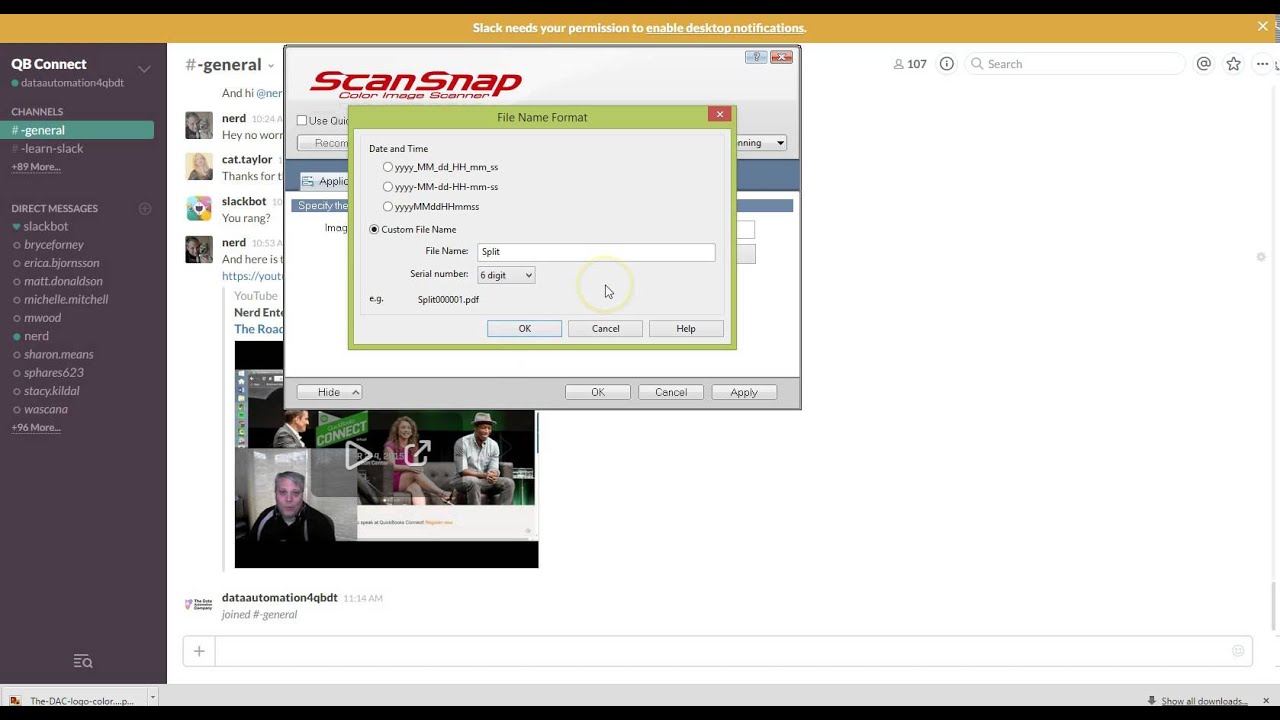The height and width of the screenshot is (720, 1280).
Task: Open sphares623 direct message
Action: pos(54,373)
